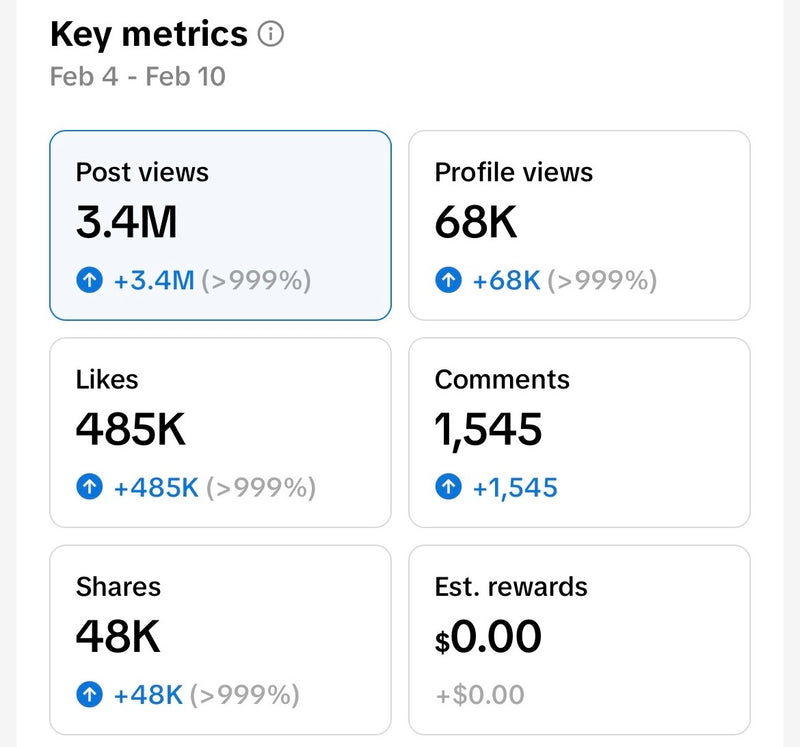
Task: Click the up-arrow icon in Shares card
Action: coord(90,695)
